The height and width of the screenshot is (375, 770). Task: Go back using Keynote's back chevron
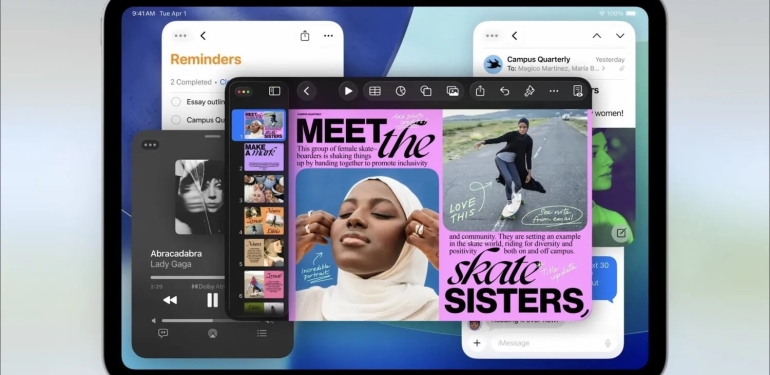306,91
